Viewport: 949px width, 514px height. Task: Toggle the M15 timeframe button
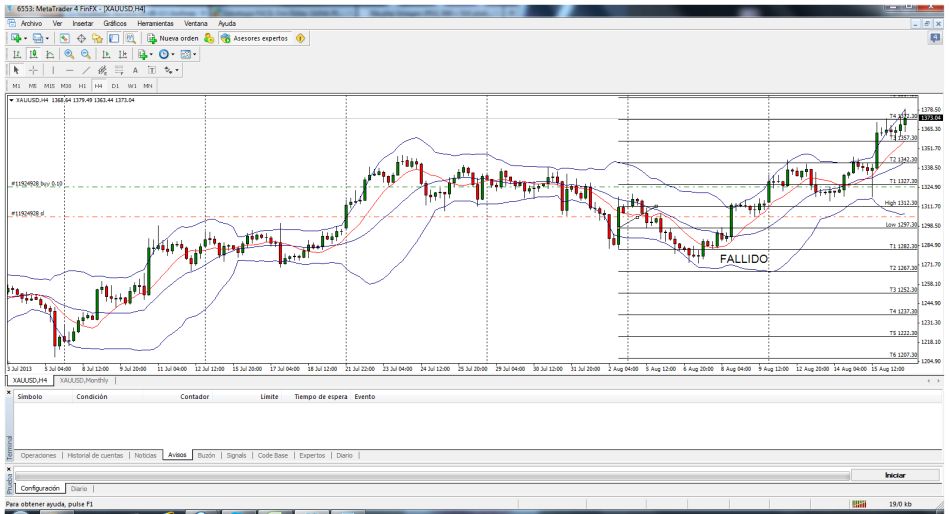(47, 86)
